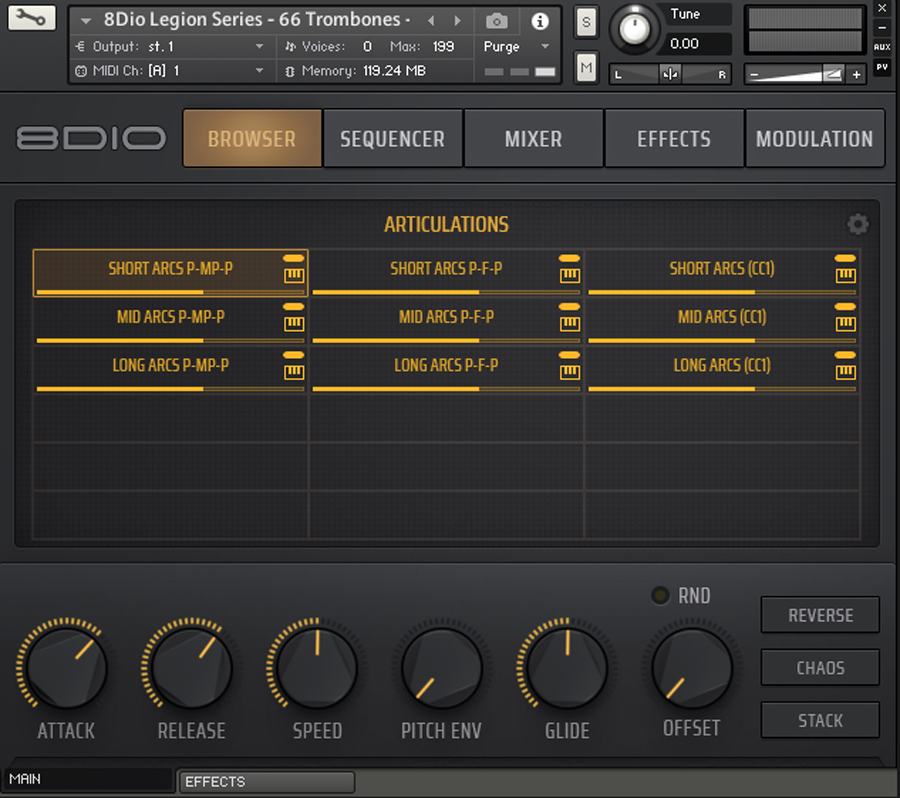Click keyboard icon for Mid Arcs P-MP-P
Image resolution: width=900 pixels, height=798 pixels.
pyautogui.click(x=293, y=323)
